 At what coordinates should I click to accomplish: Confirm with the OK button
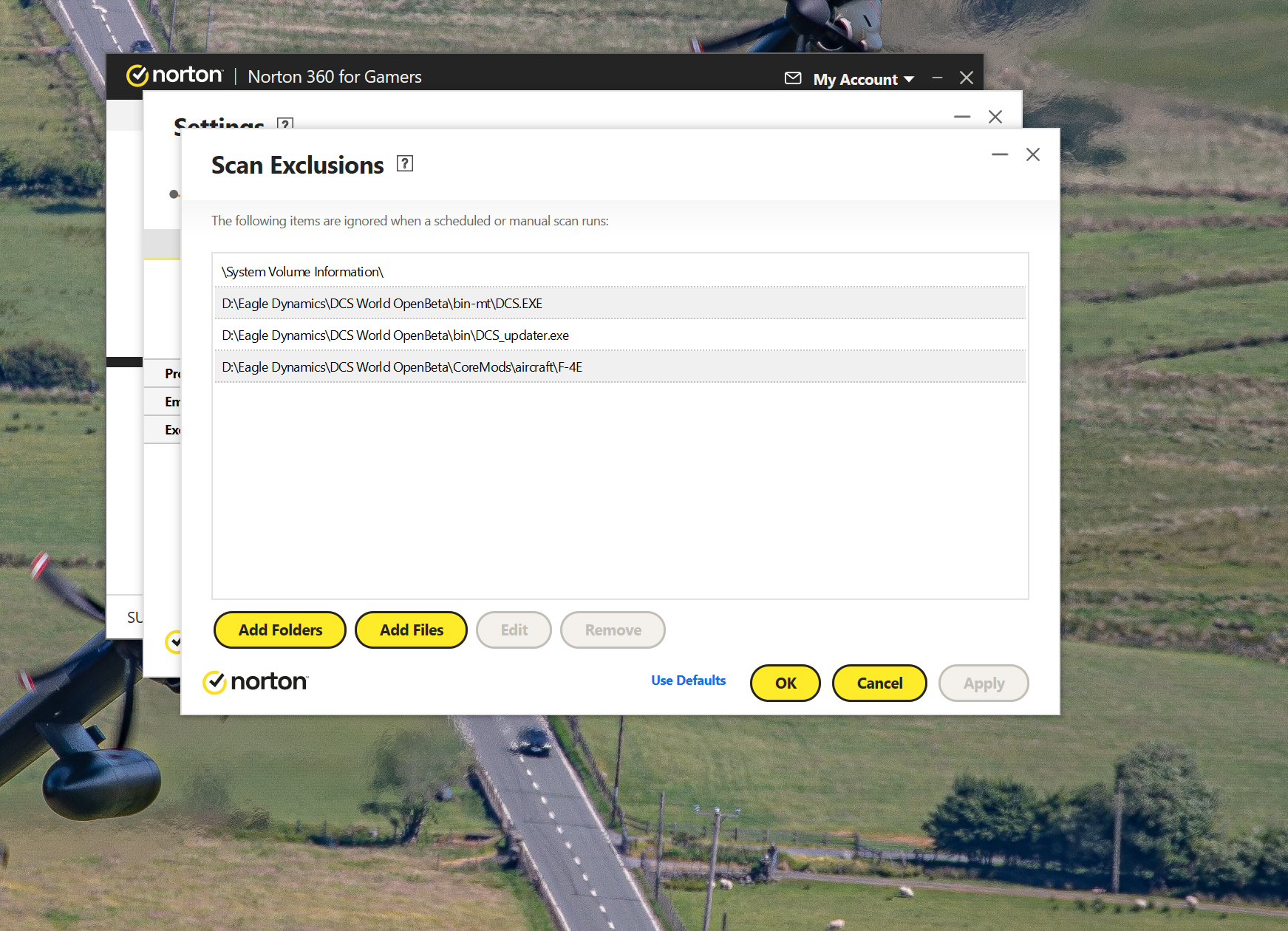click(786, 683)
